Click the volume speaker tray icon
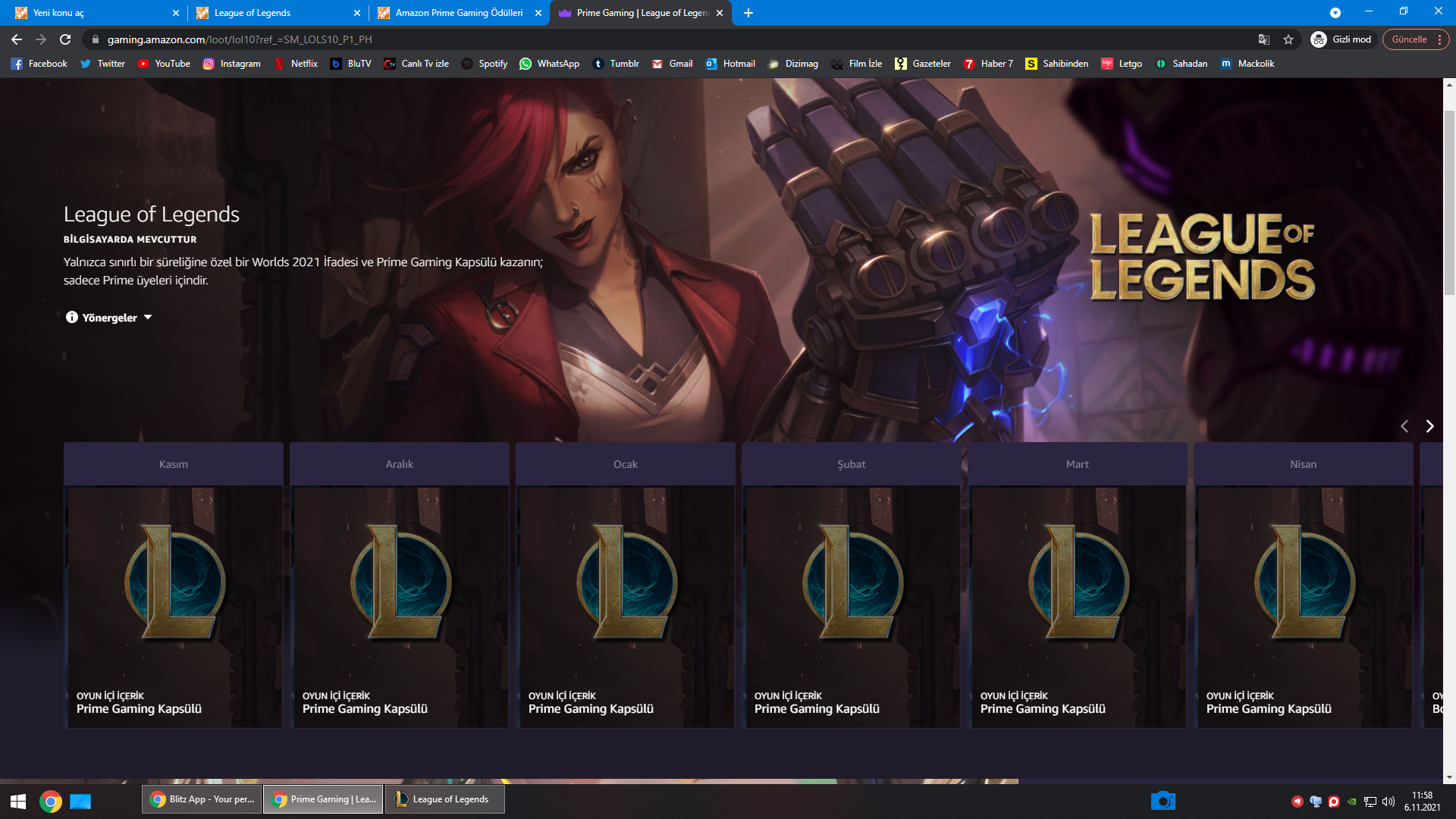Viewport: 1456px width, 819px height. 1389,802
